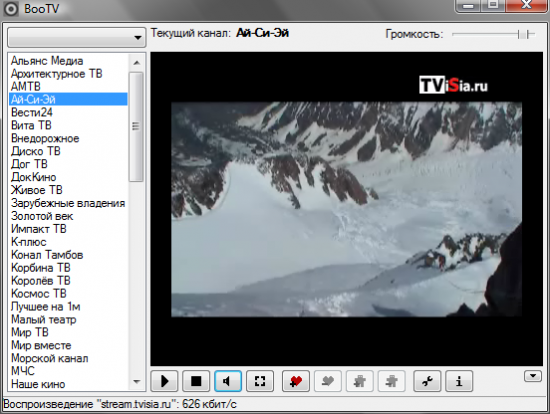Add channel to favorites red heart icon
The width and height of the screenshot is (550, 414).
[x=296, y=381]
